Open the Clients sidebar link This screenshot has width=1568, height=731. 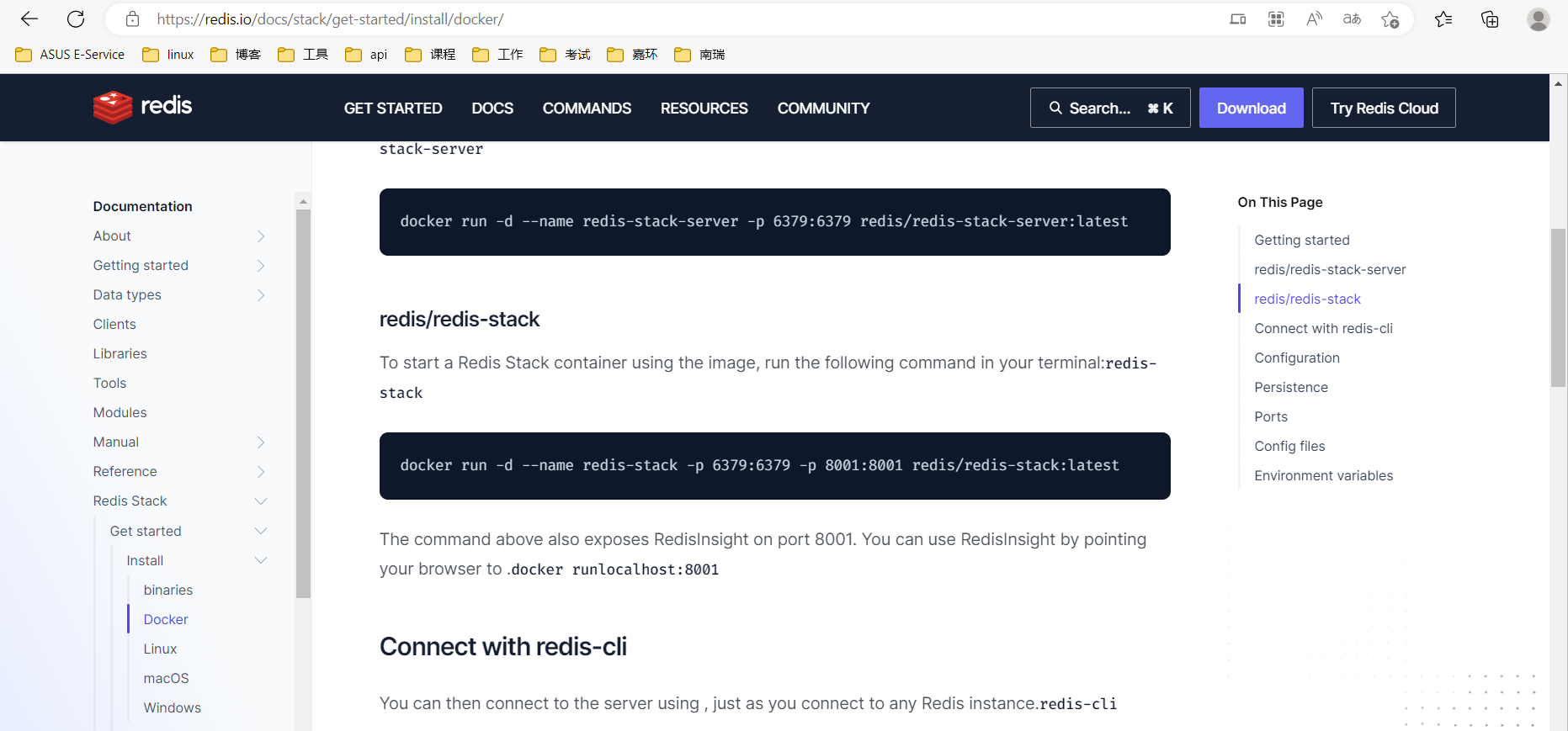click(114, 325)
